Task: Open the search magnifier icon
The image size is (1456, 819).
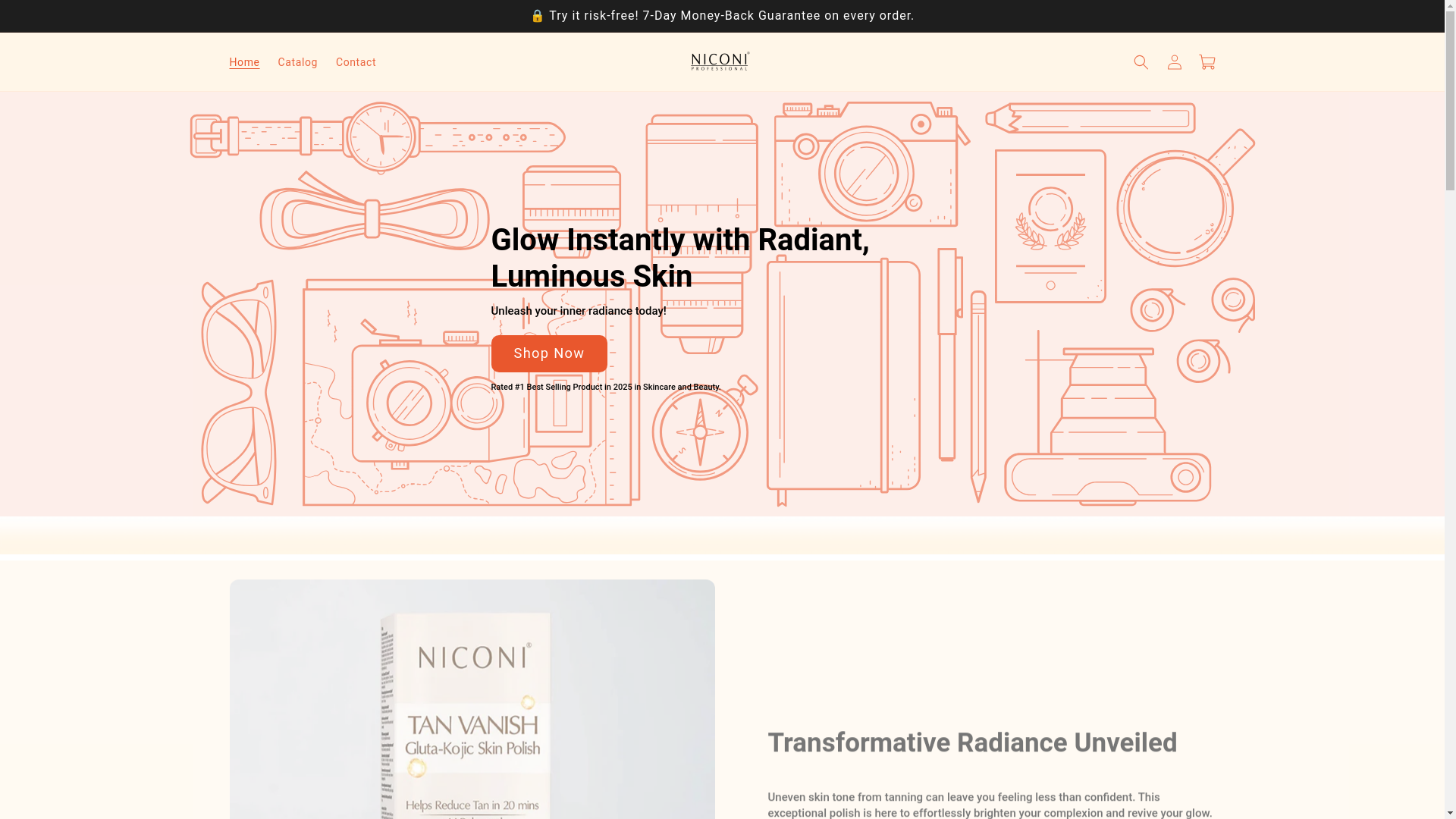Action: click(x=1141, y=62)
